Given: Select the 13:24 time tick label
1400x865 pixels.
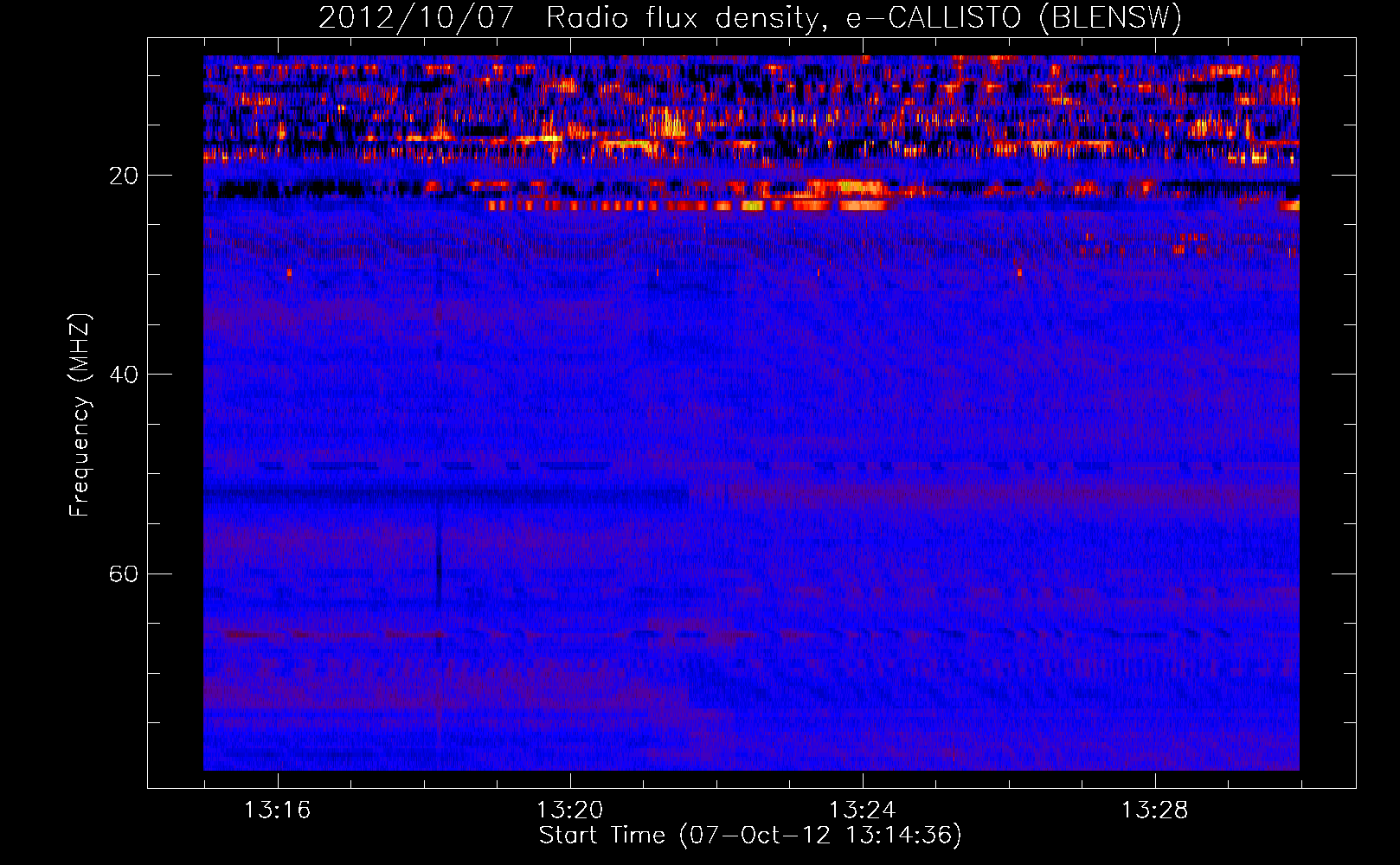Looking at the screenshot, I should pyautogui.click(x=862, y=811).
